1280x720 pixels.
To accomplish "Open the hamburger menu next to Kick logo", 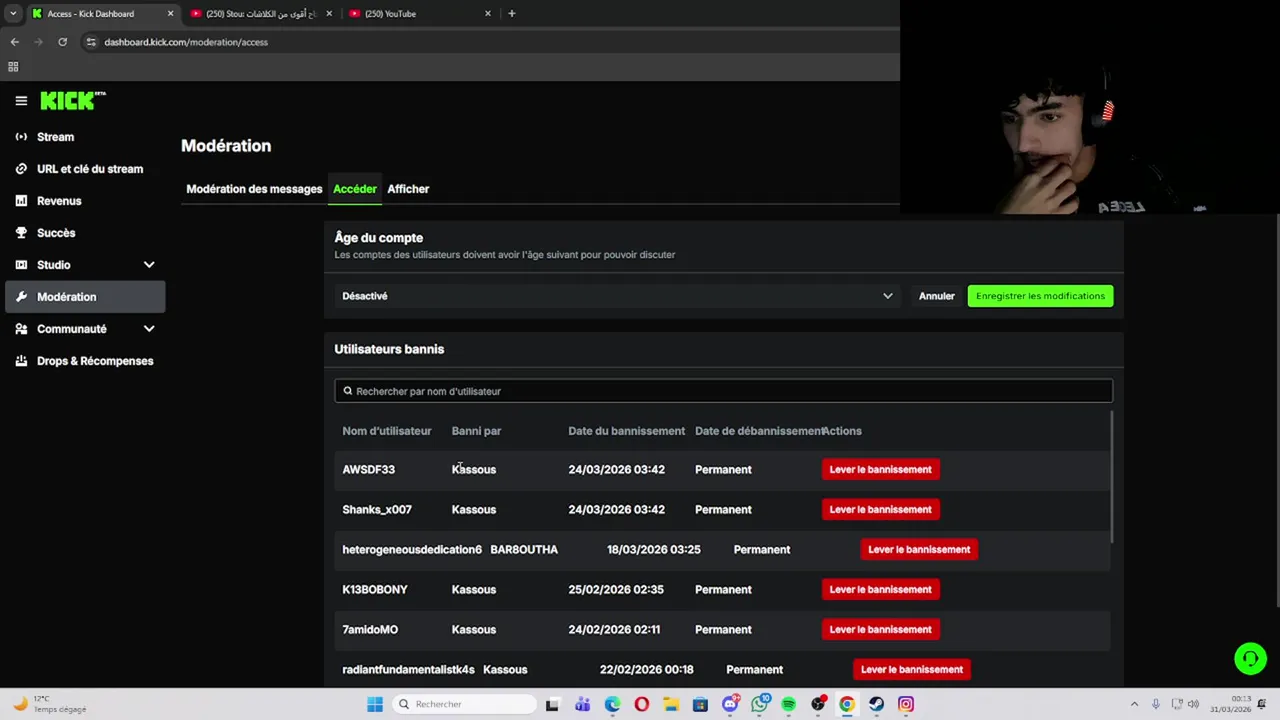I will pos(21,101).
